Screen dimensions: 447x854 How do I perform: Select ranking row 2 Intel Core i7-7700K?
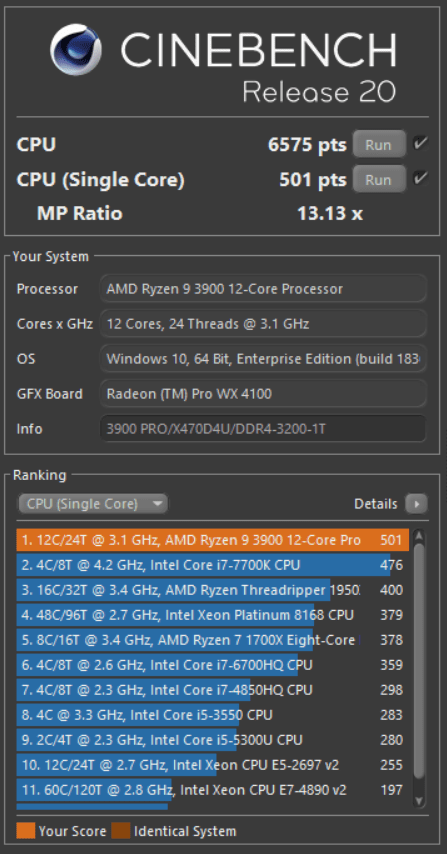[212, 565]
